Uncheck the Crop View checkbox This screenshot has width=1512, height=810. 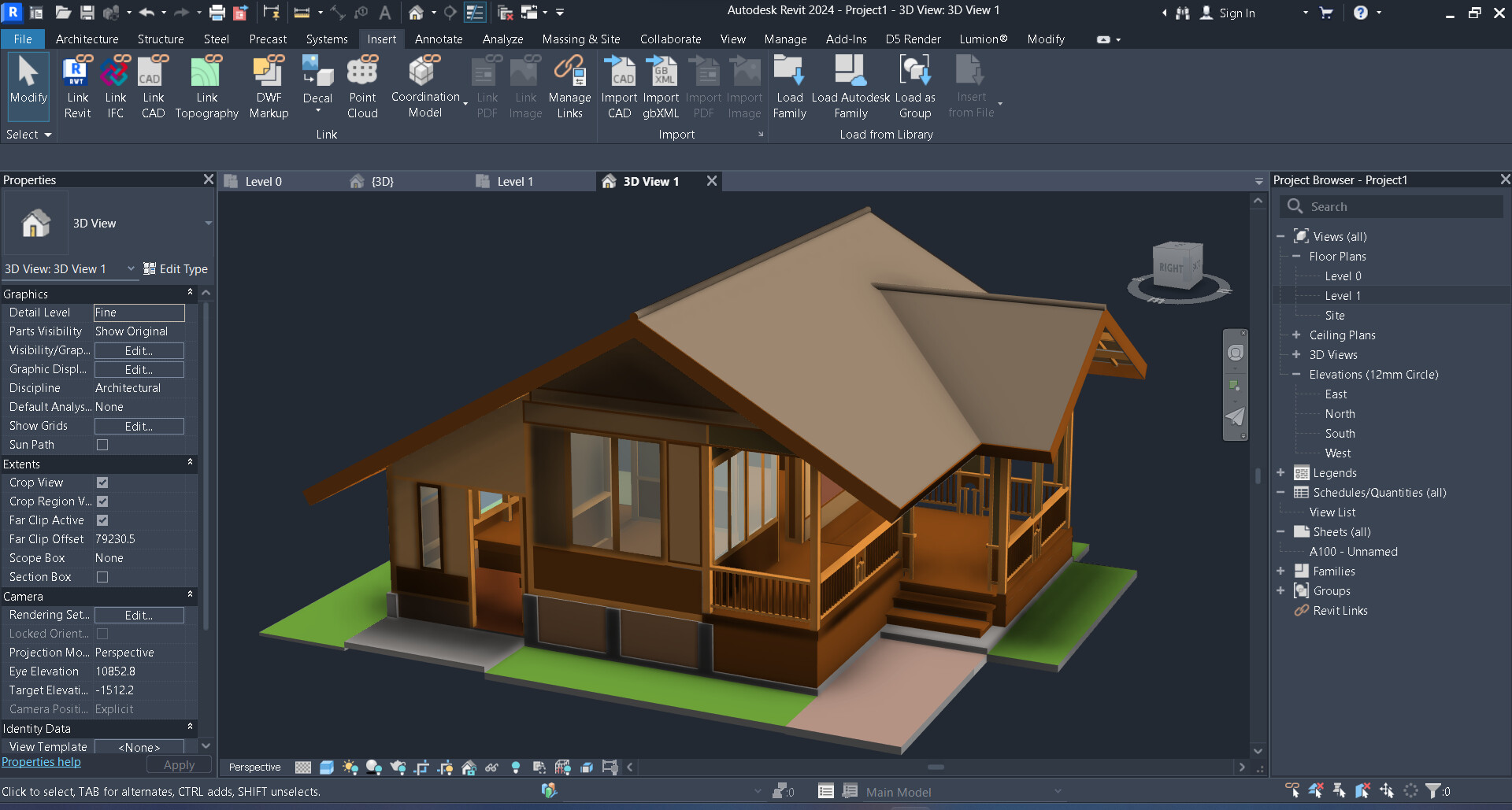click(x=102, y=483)
